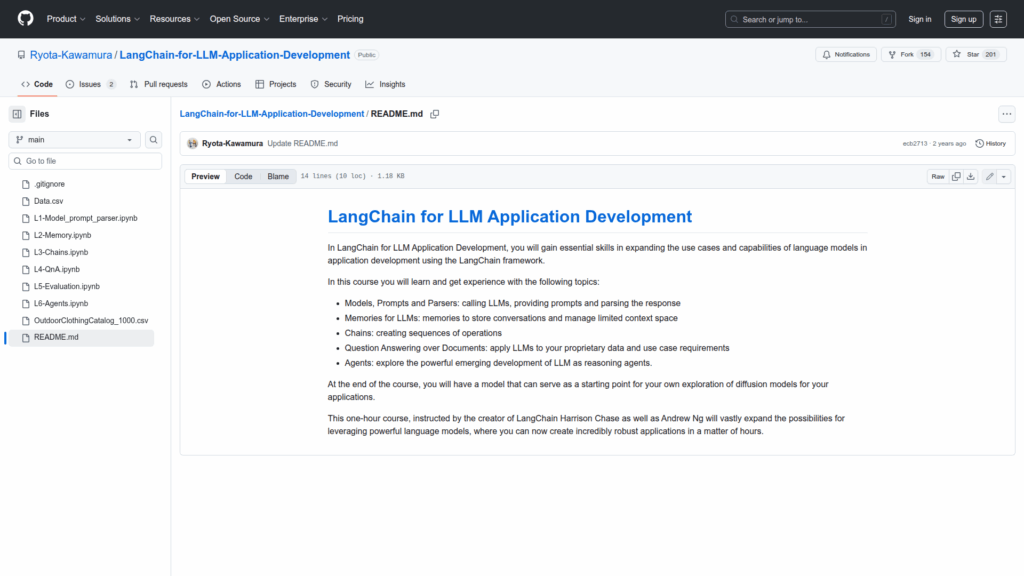This screenshot has width=1024, height=576.
Task: Click the edit file pencil icon
Action: click(x=989, y=176)
